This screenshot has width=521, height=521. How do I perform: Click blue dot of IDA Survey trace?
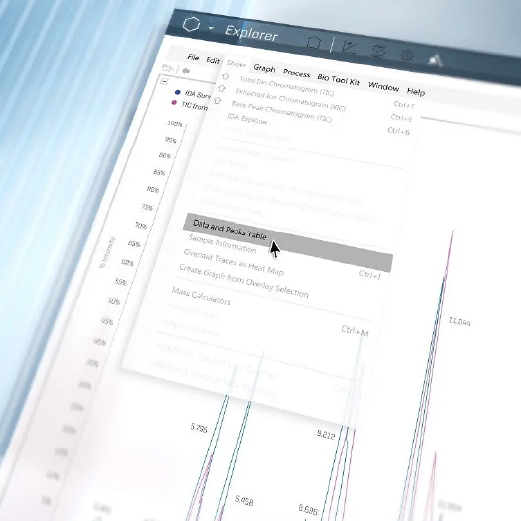(x=178, y=92)
